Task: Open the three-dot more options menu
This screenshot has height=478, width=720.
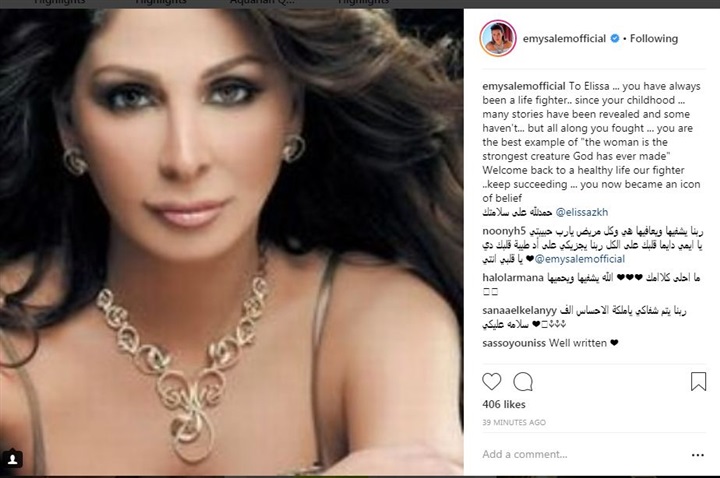Action: coord(698,455)
